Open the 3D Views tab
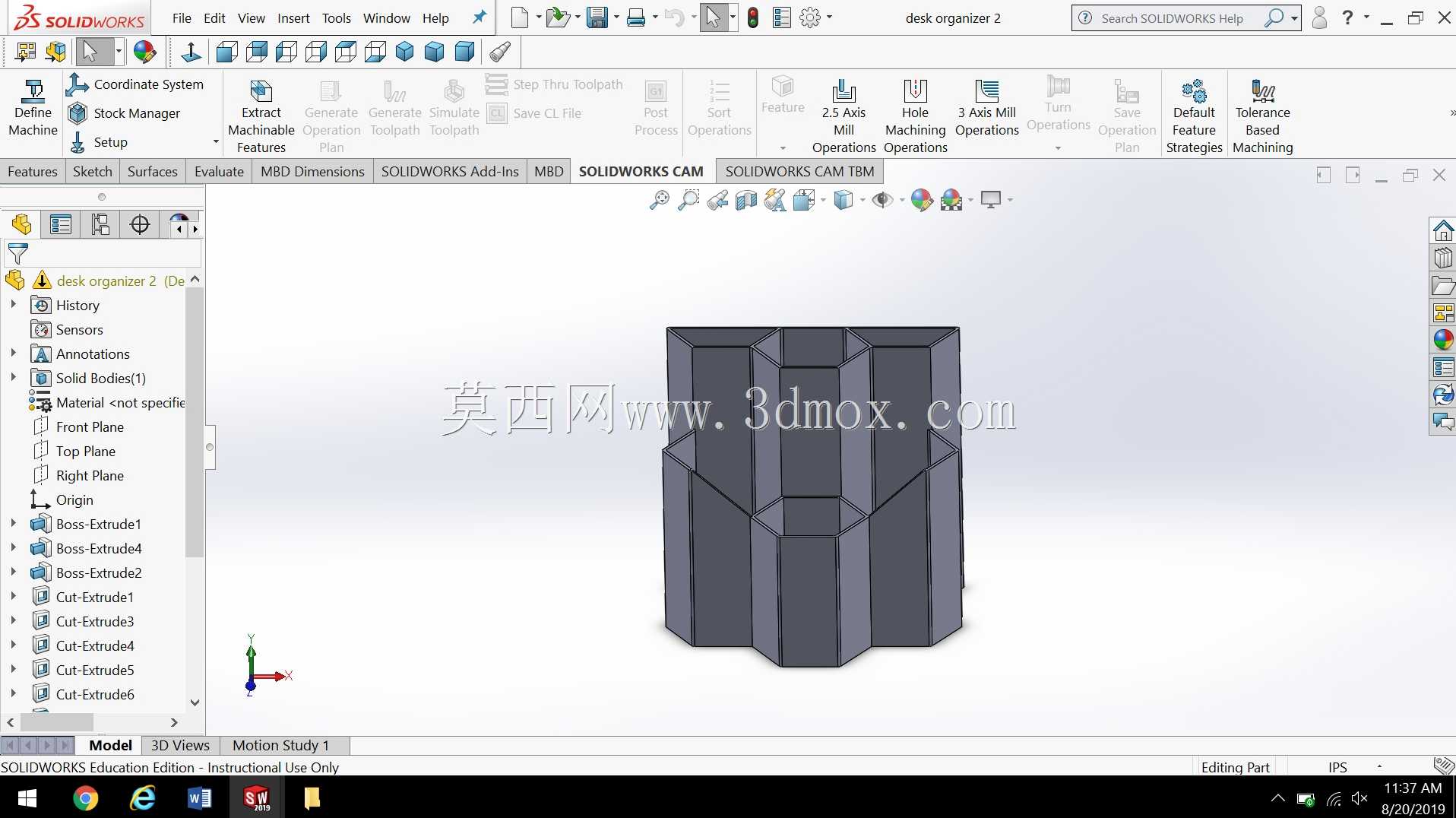This screenshot has width=1456, height=818. pos(180,745)
